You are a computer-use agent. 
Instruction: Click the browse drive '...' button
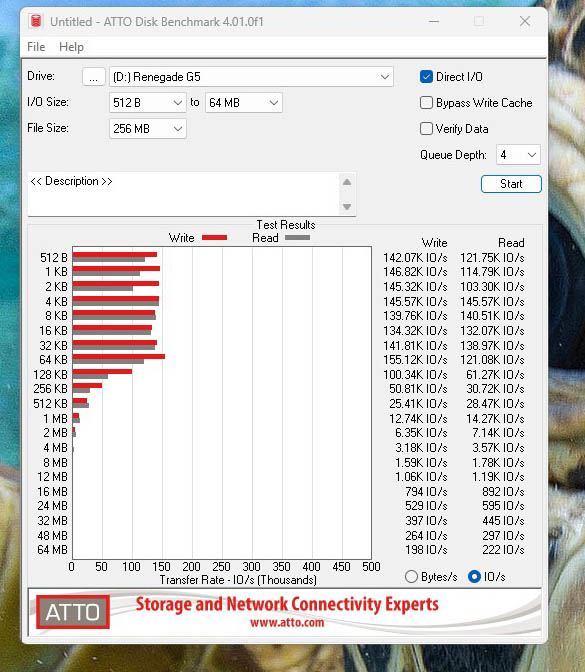(93, 77)
